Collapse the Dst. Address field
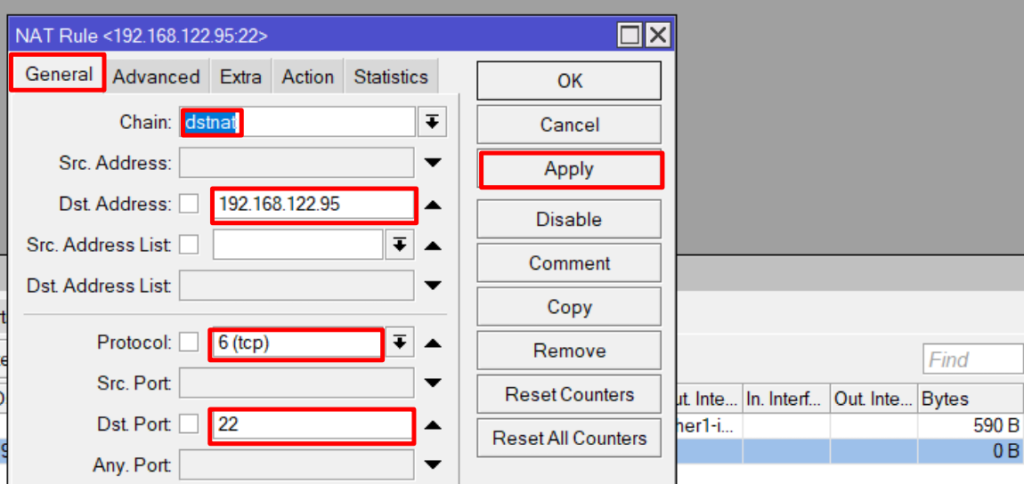 pyautogui.click(x=433, y=204)
